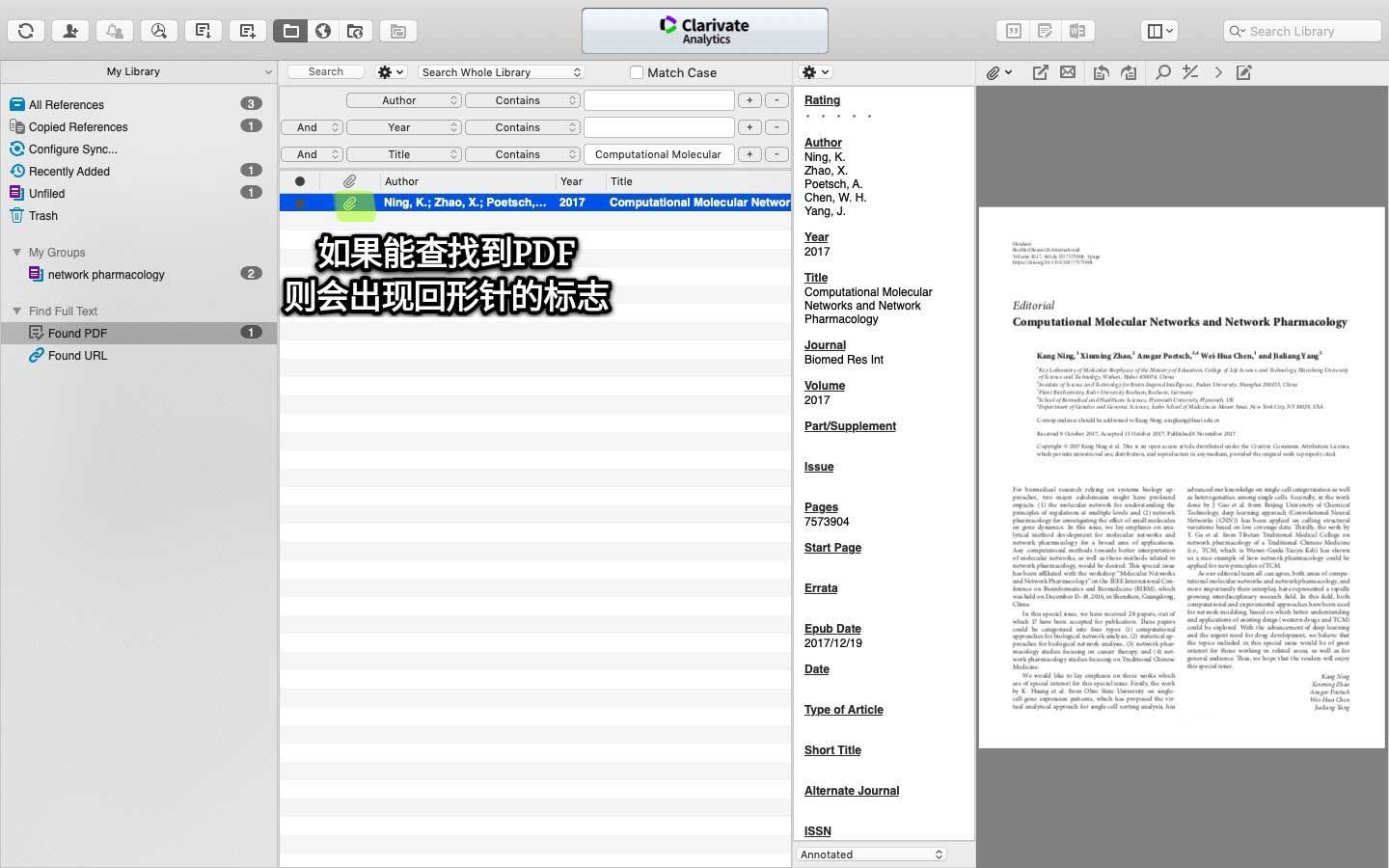The height and width of the screenshot is (868, 1389).
Task: Sort references by Author column header
Action: tap(468, 181)
